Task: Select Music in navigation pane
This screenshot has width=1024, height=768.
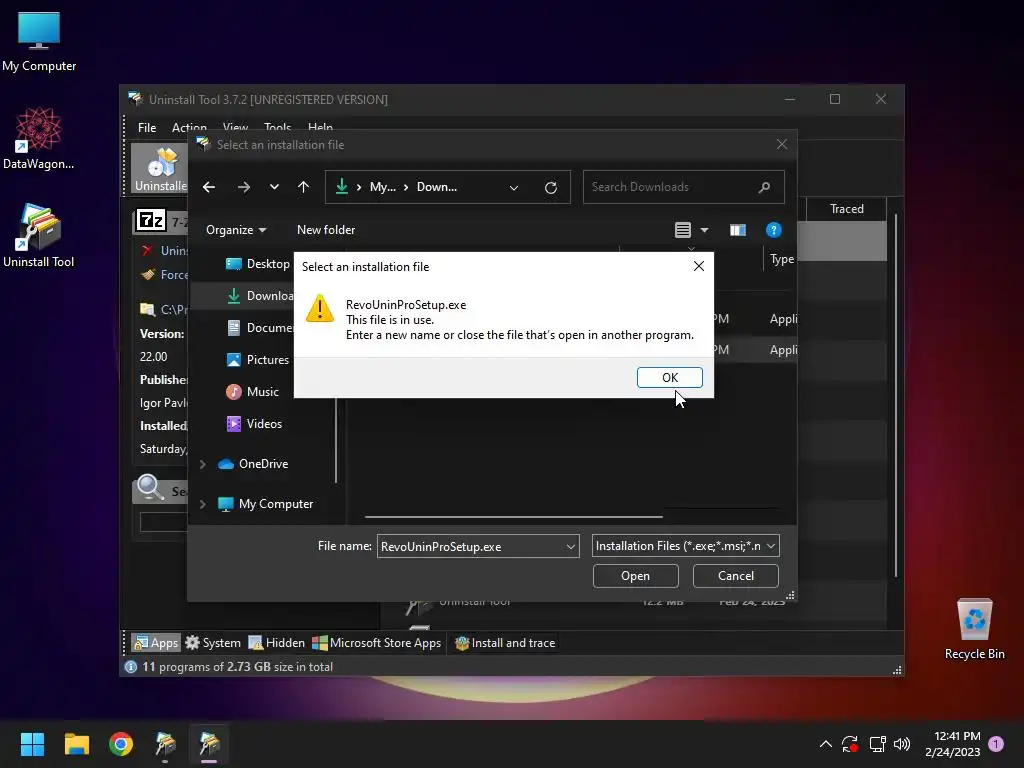Action: 252,392
